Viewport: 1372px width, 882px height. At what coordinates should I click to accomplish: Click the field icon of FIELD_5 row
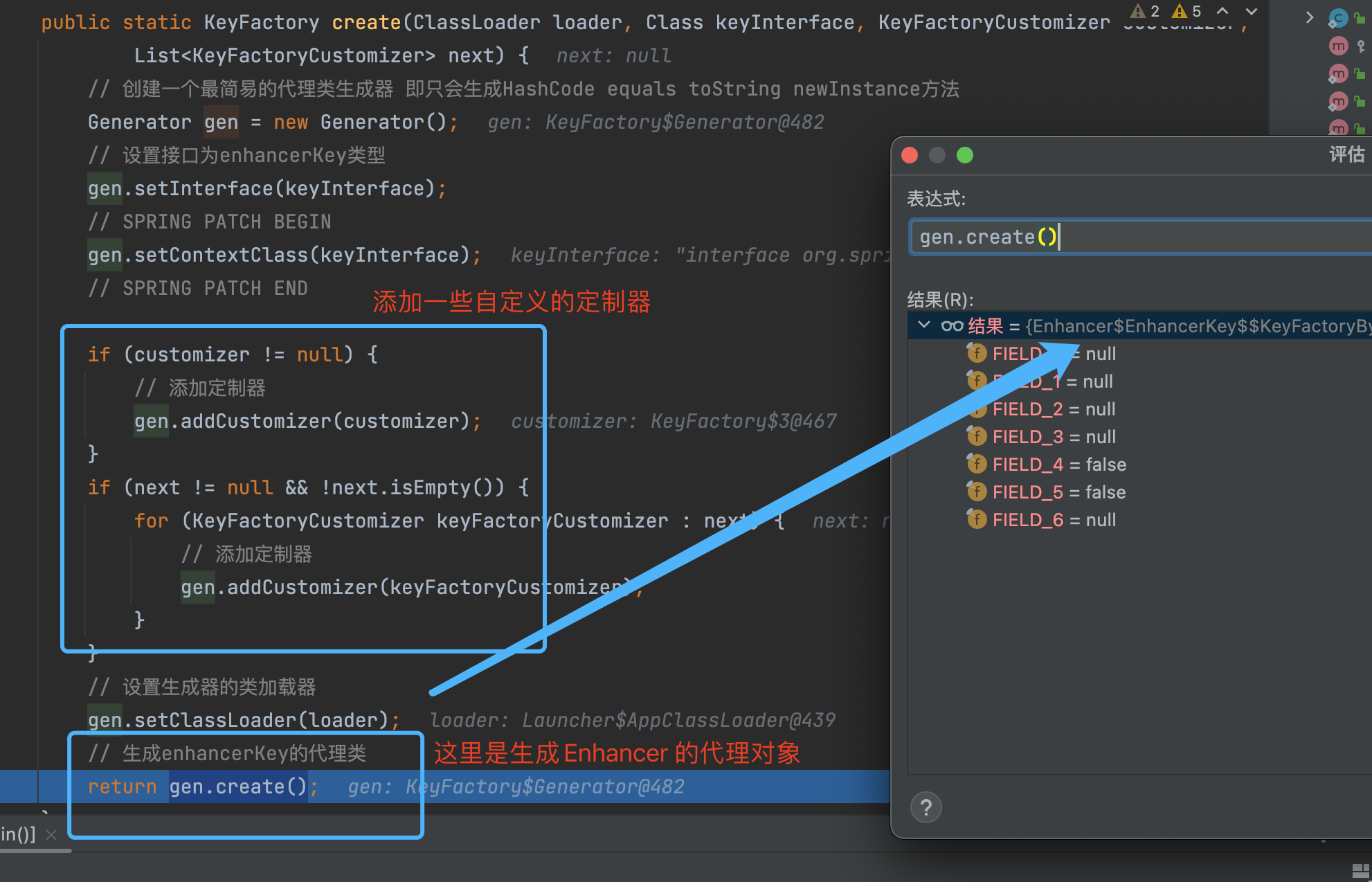click(977, 492)
